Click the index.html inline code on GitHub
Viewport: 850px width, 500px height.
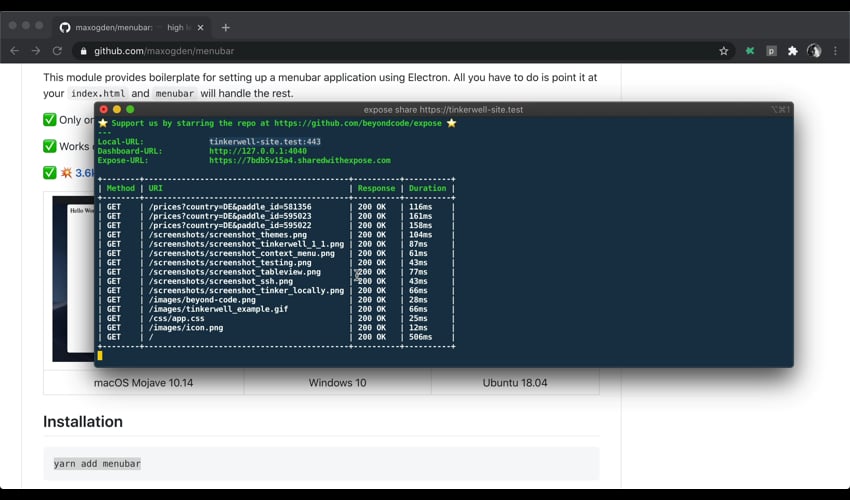(98, 93)
